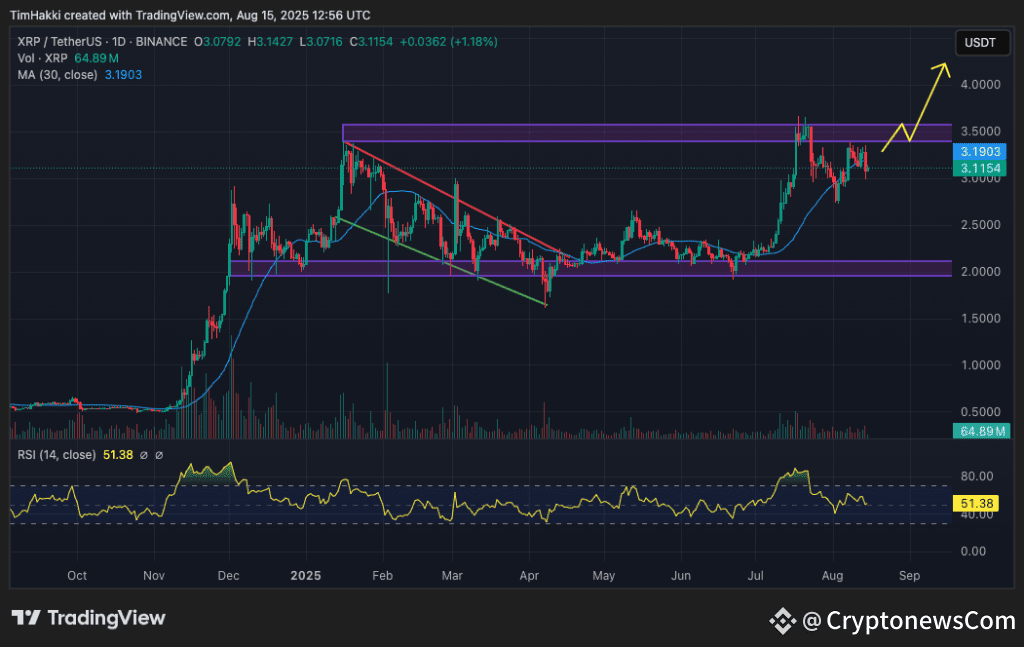Click the high value H3.1427
The width and height of the screenshot is (1024, 647).
[270, 42]
